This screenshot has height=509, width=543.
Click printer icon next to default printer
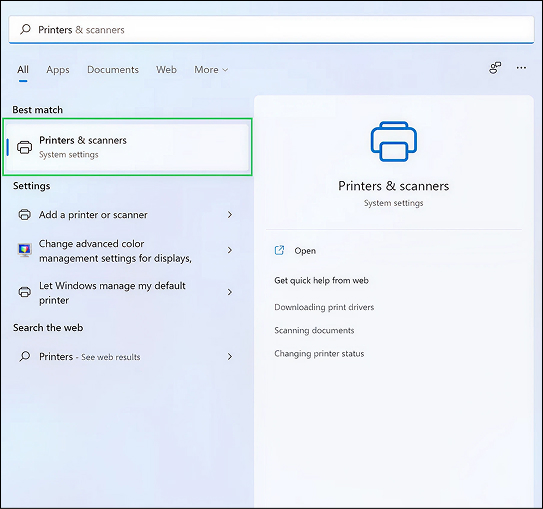25,292
